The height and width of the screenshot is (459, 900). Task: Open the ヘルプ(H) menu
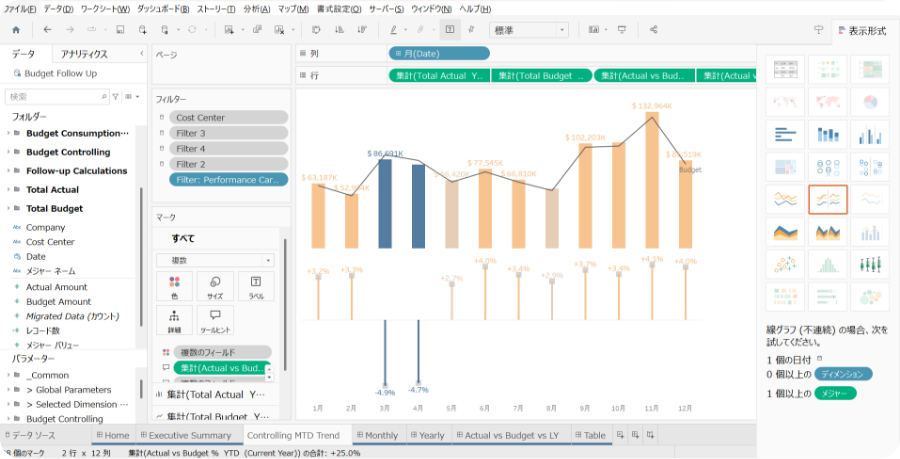pos(475,9)
